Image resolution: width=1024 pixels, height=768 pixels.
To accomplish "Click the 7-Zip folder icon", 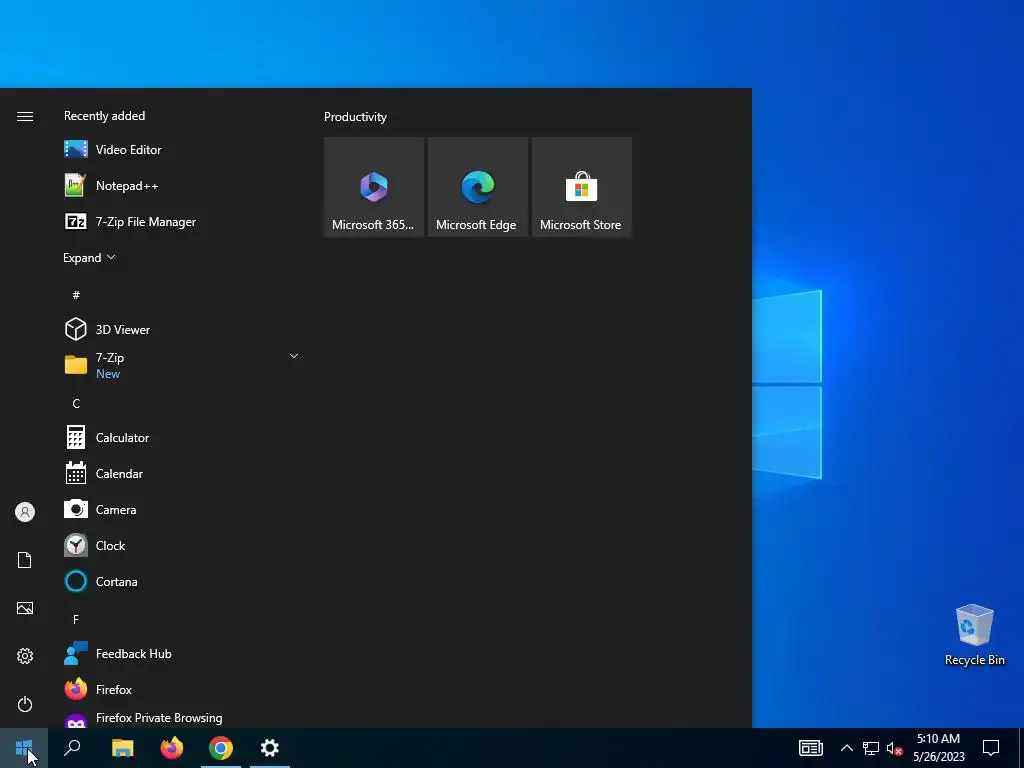I will [76, 364].
